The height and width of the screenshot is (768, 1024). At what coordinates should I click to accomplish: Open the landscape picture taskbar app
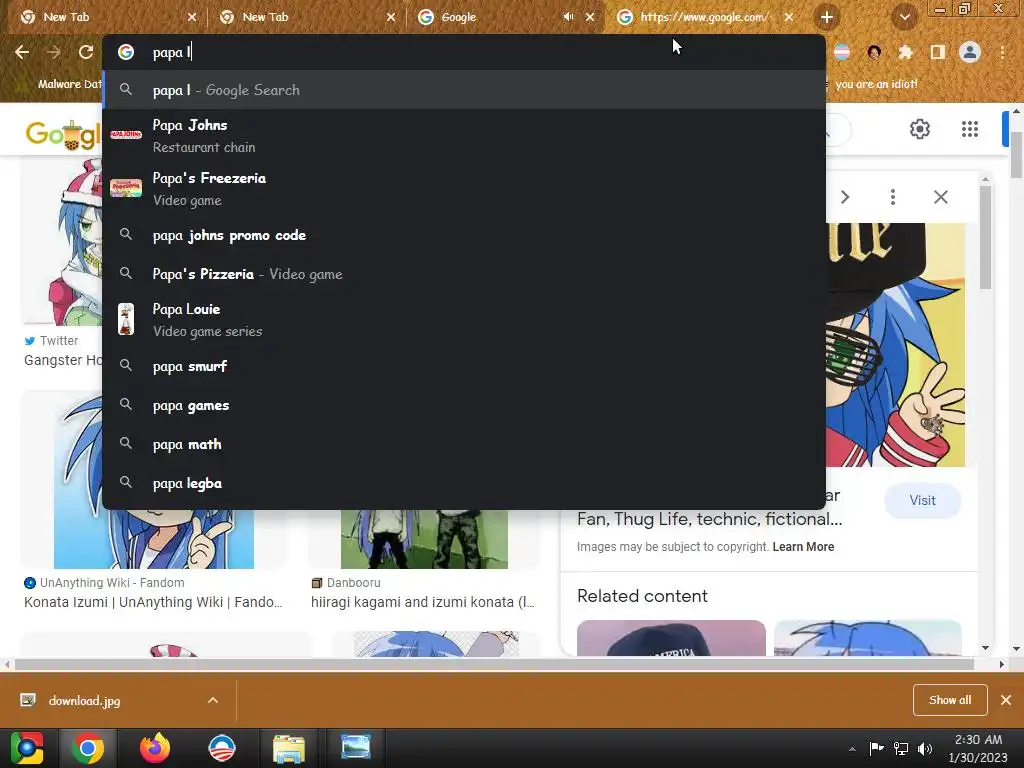click(x=356, y=748)
